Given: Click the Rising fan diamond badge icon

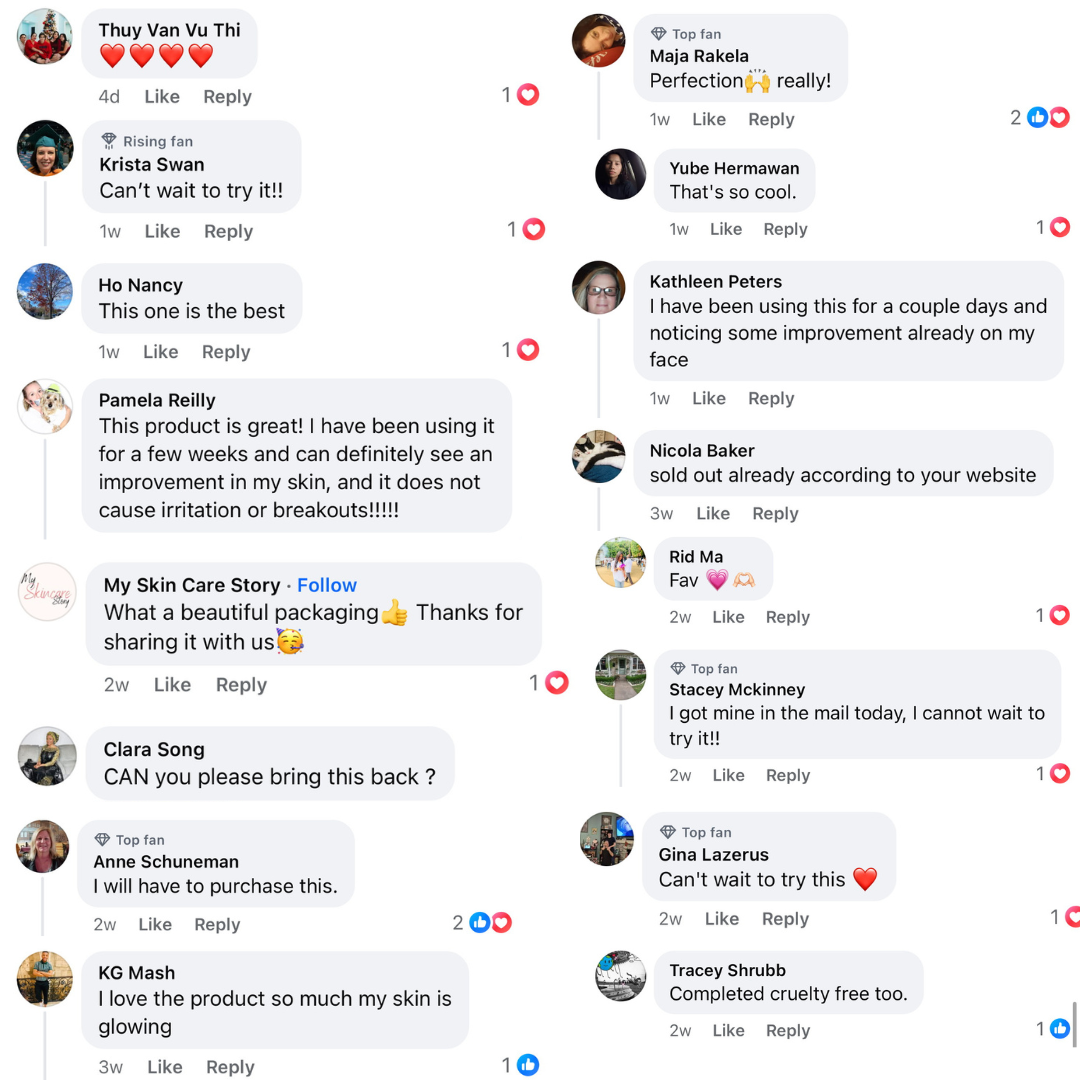Looking at the screenshot, I should 109,141.
